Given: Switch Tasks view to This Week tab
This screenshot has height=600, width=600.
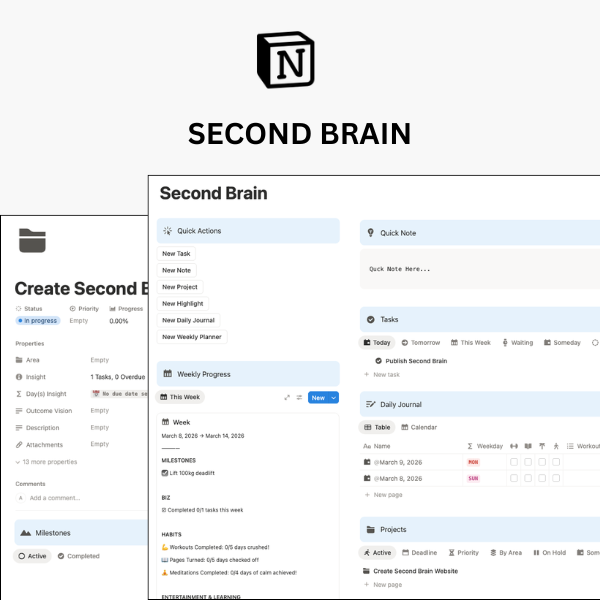Looking at the screenshot, I should (x=471, y=342).
